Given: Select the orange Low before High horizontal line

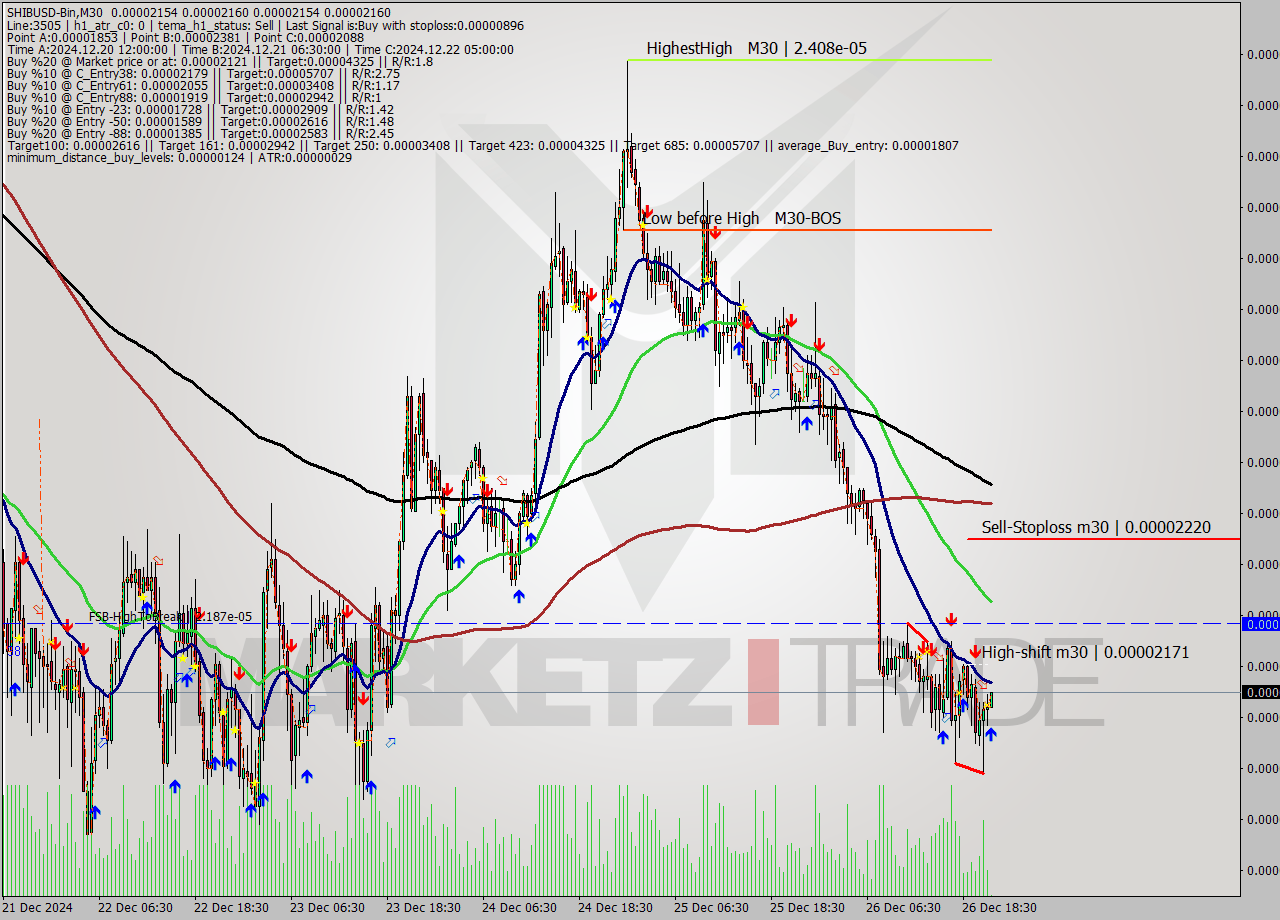Looking at the screenshot, I should click(807, 230).
